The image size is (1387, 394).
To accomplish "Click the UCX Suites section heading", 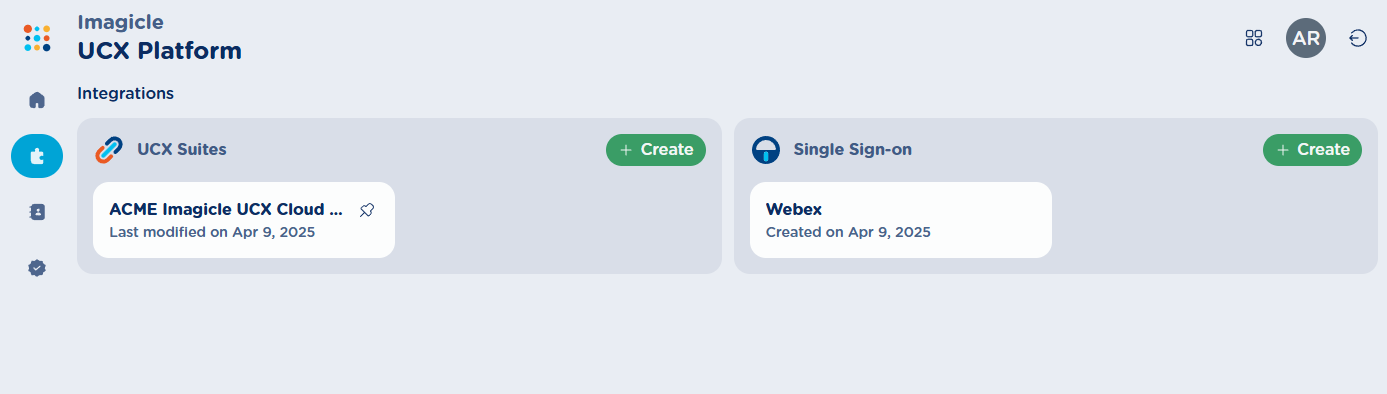I will click(182, 150).
